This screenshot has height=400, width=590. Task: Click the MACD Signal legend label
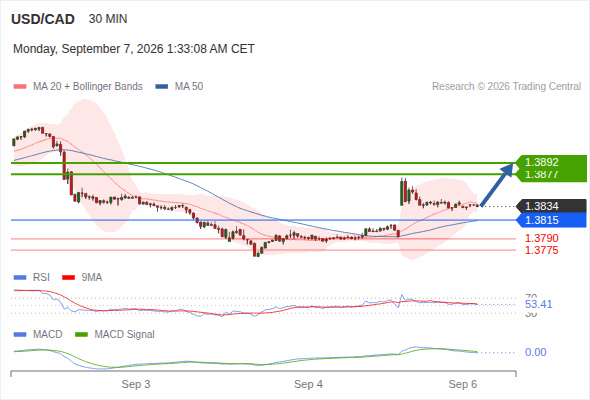125,335
